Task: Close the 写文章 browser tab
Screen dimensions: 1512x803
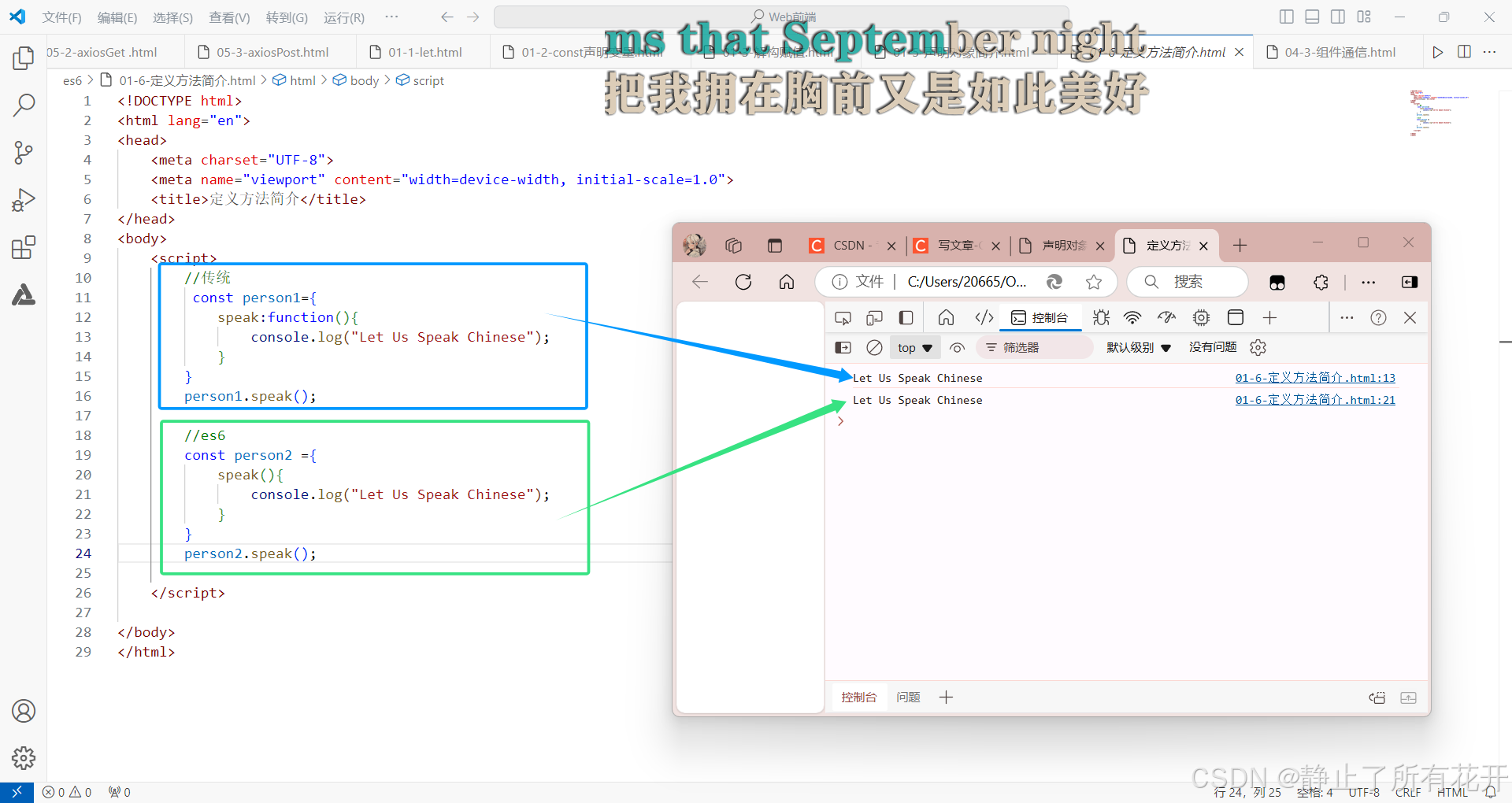Action: (x=995, y=246)
